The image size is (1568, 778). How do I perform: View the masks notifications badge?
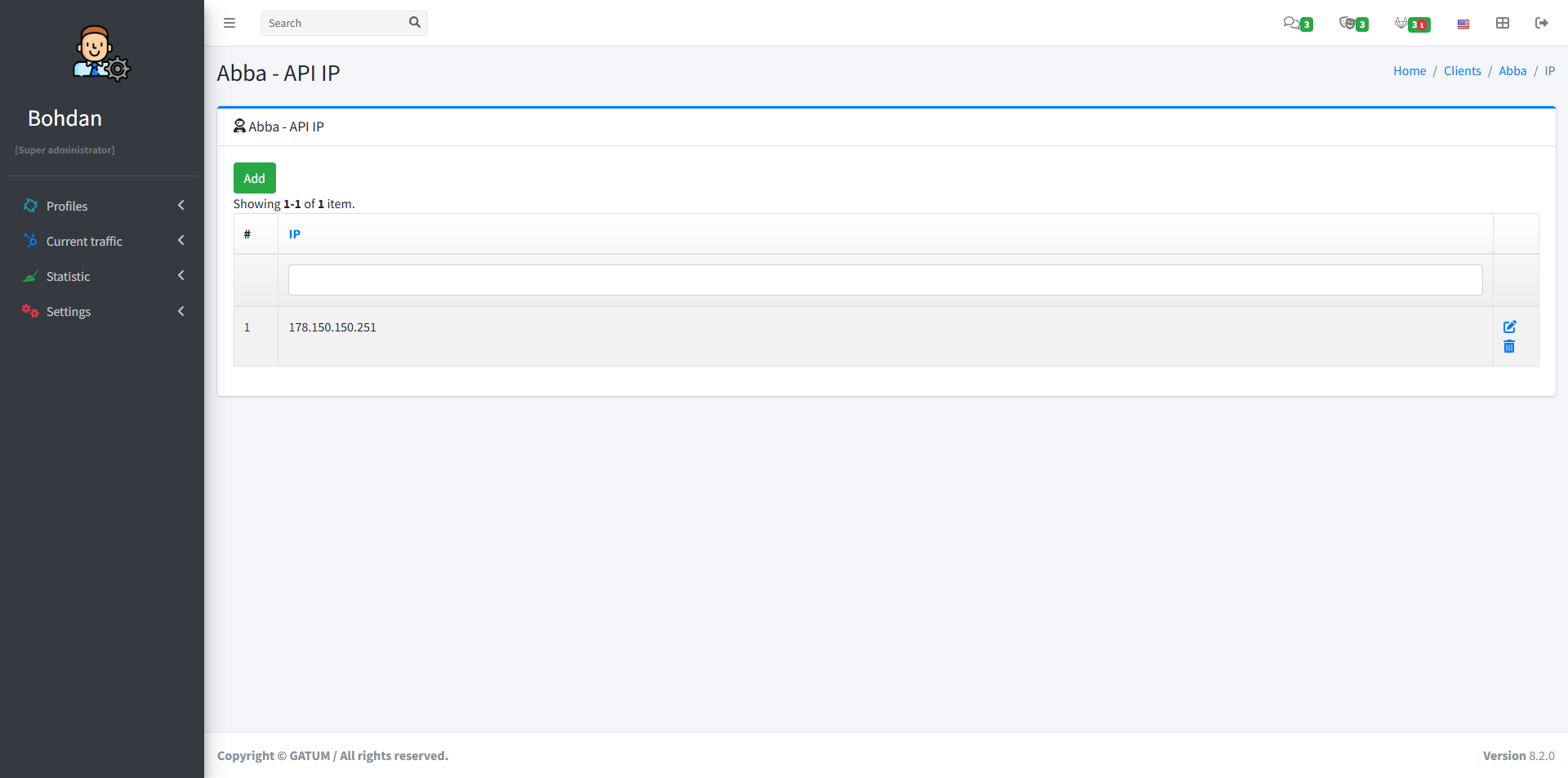coord(1352,23)
